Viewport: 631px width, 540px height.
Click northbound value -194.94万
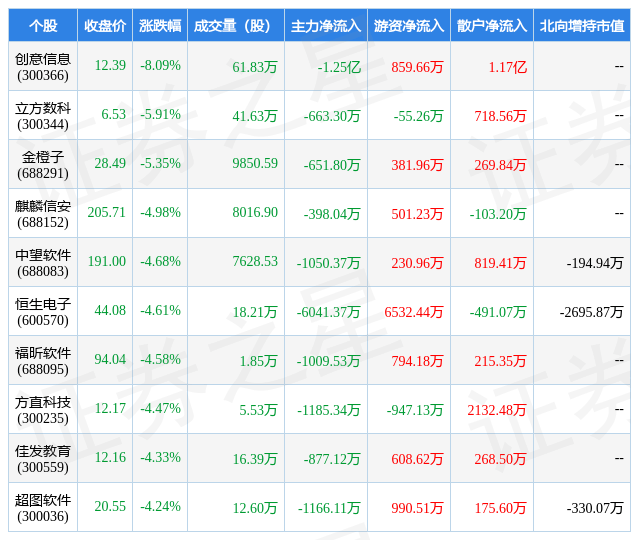tap(595, 263)
